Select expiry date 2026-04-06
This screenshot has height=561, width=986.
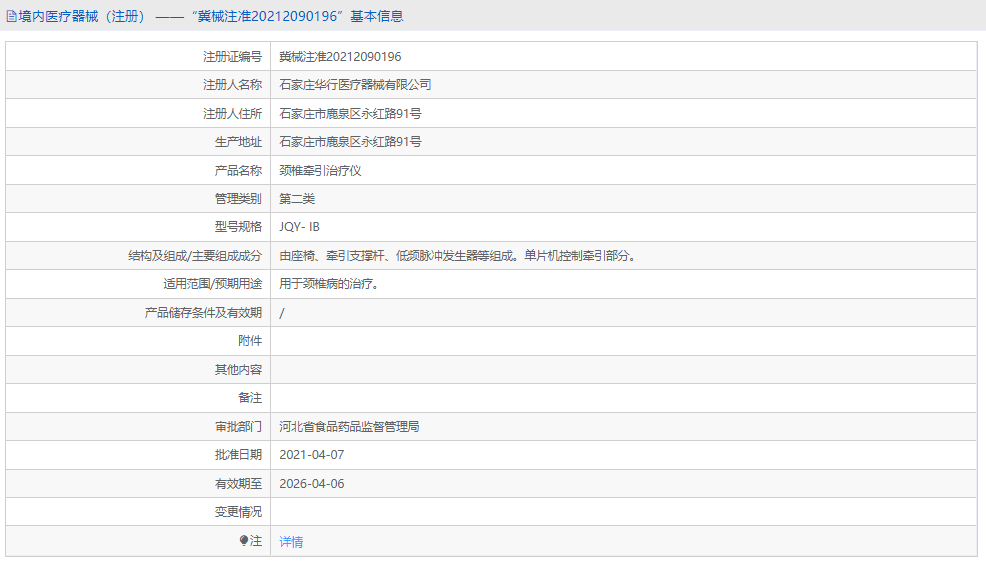tap(312, 484)
